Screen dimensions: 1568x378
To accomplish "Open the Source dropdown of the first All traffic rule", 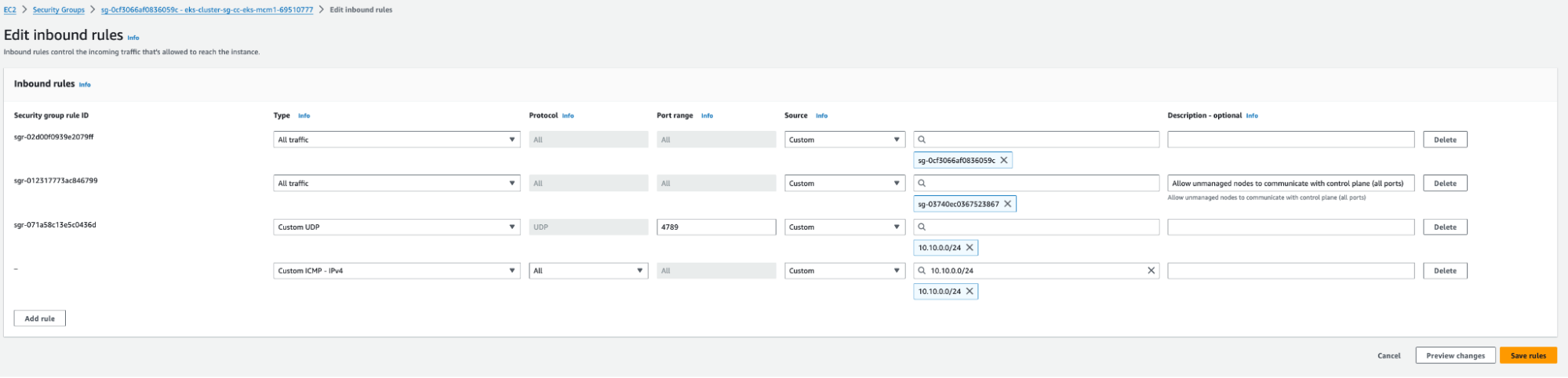I will coord(845,140).
